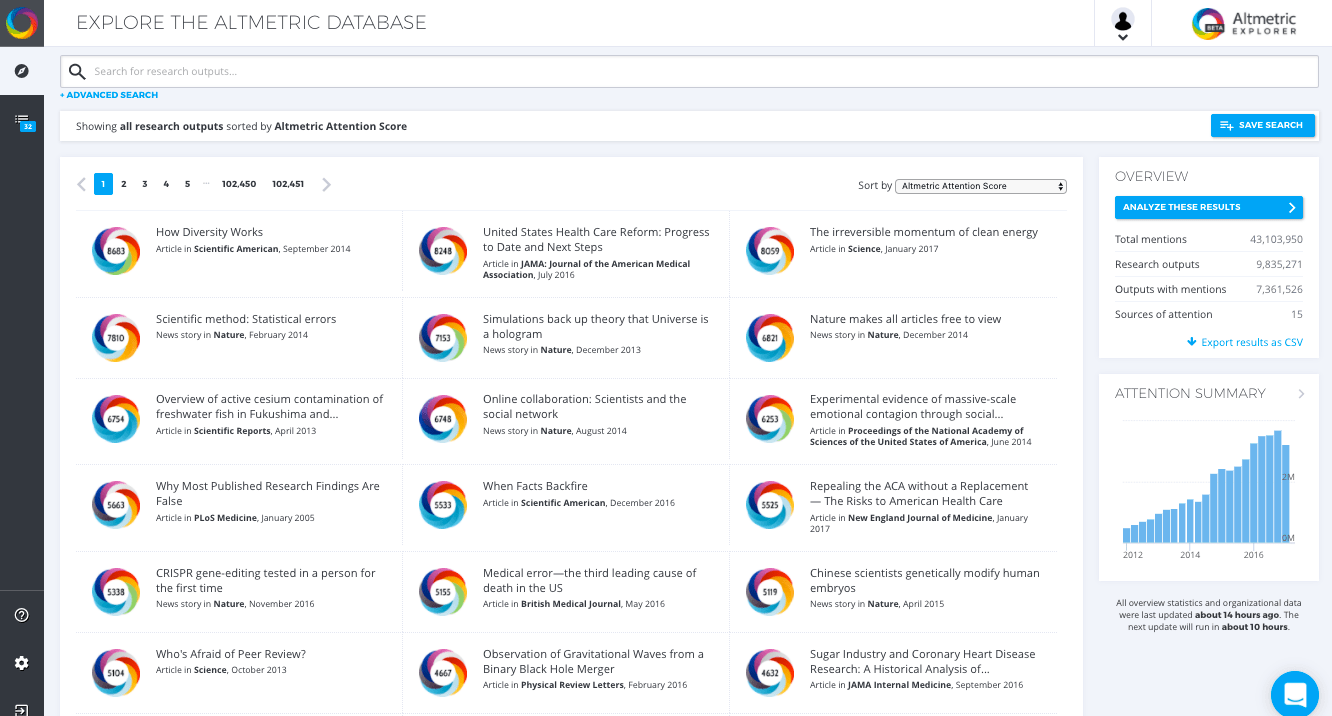Click the 5533 attention score donut
The image size is (1332, 716).
coord(443,505)
